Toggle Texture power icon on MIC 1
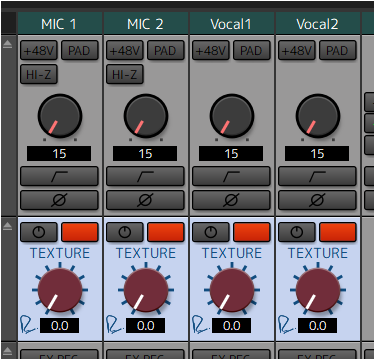This screenshot has height=360, width=375. click(x=39, y=232)
